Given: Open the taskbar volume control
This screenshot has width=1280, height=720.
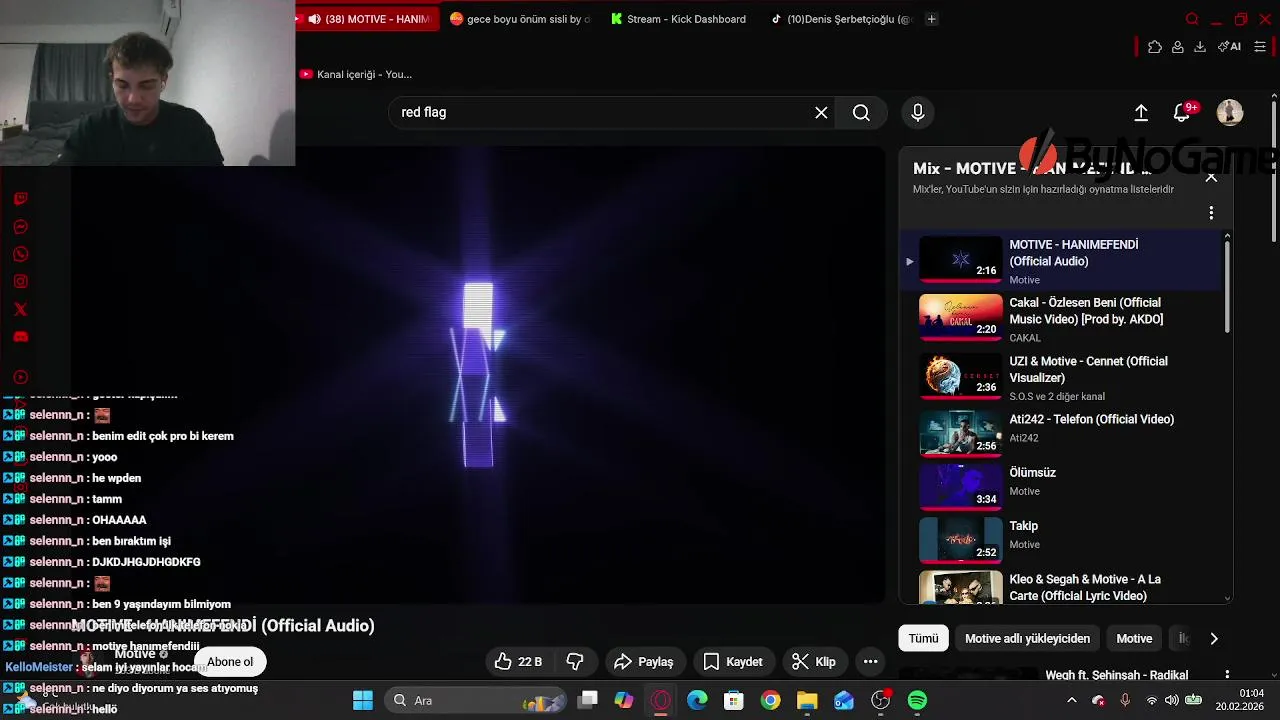Looking at the screenshot, I should tap(1172, 700).
